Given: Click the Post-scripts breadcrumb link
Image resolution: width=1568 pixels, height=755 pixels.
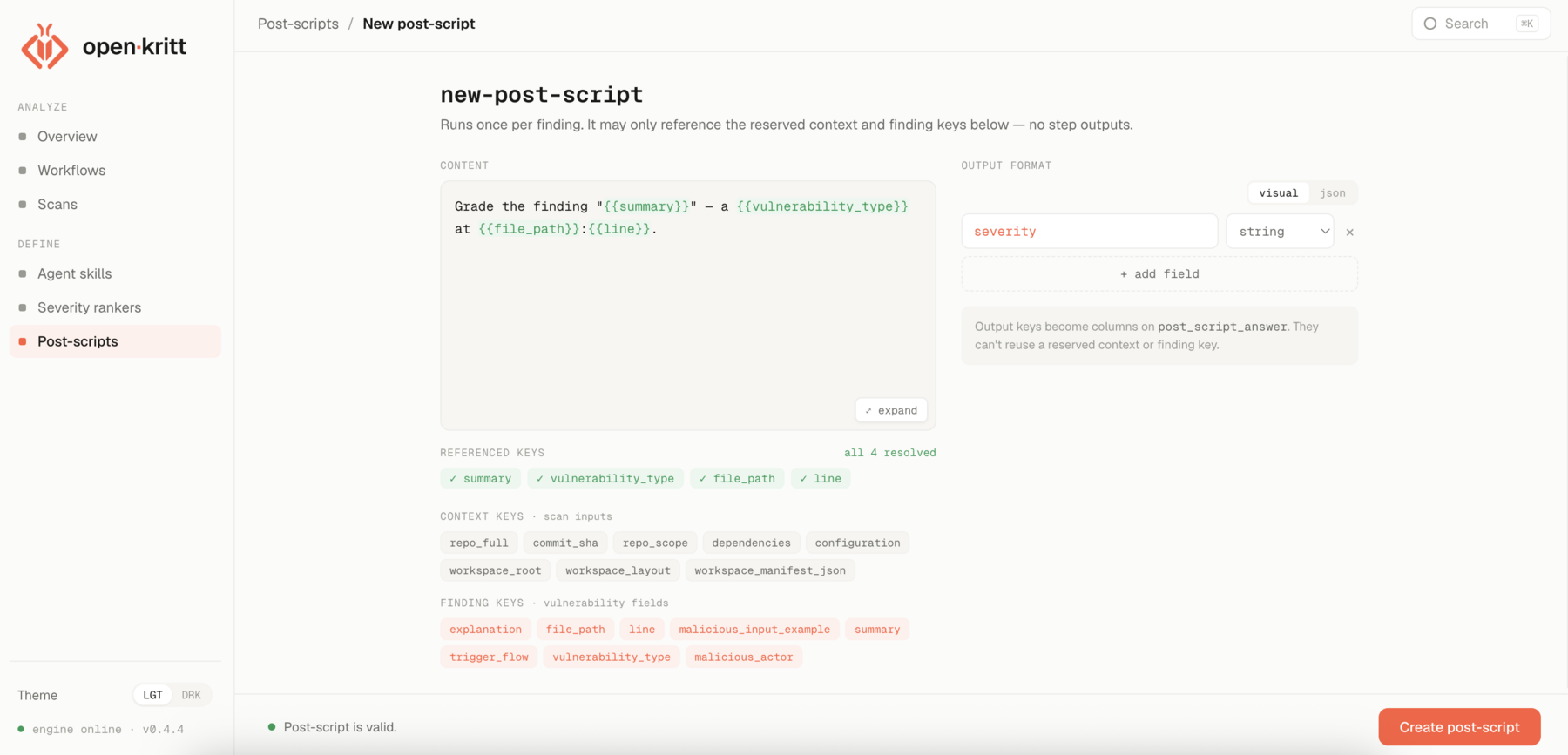Looking at the screenshot, I should [x=298, y=24].
